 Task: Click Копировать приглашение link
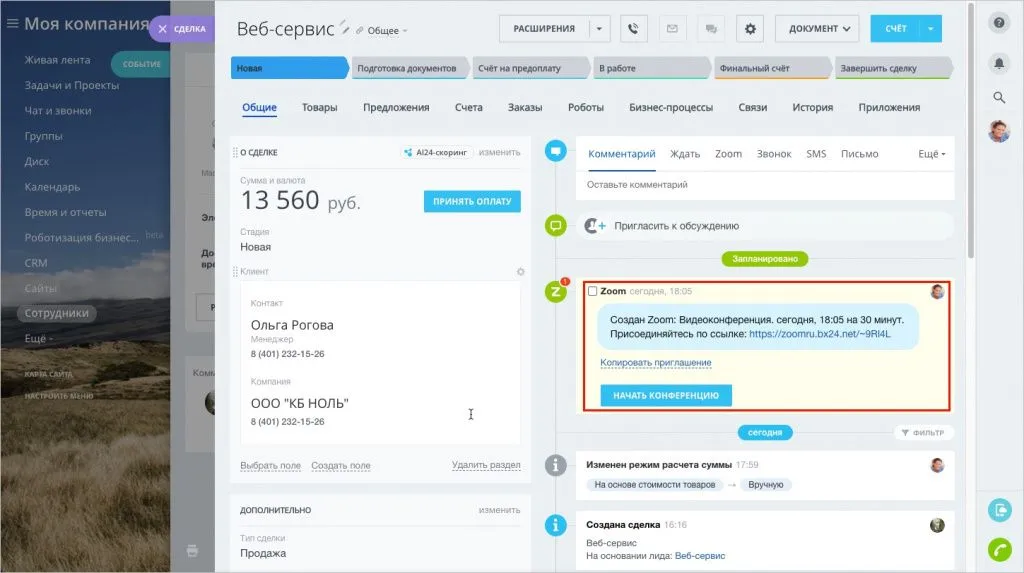point(655,362)
